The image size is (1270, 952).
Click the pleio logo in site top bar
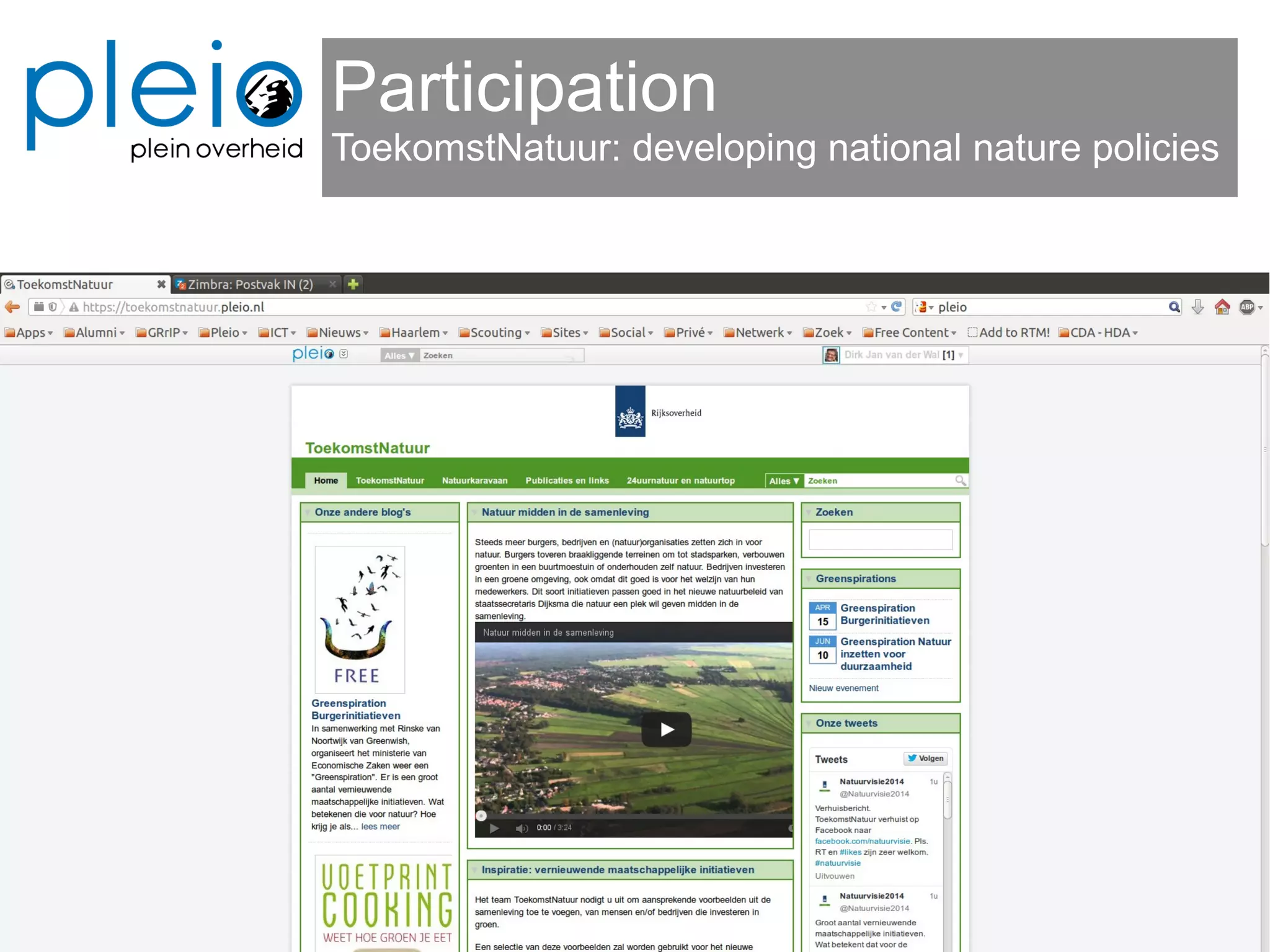[313, 354]
